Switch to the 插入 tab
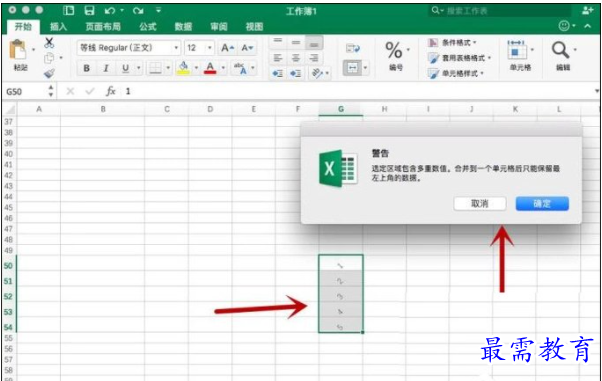Viewport: 602px width, 381px height. point(58,27)
